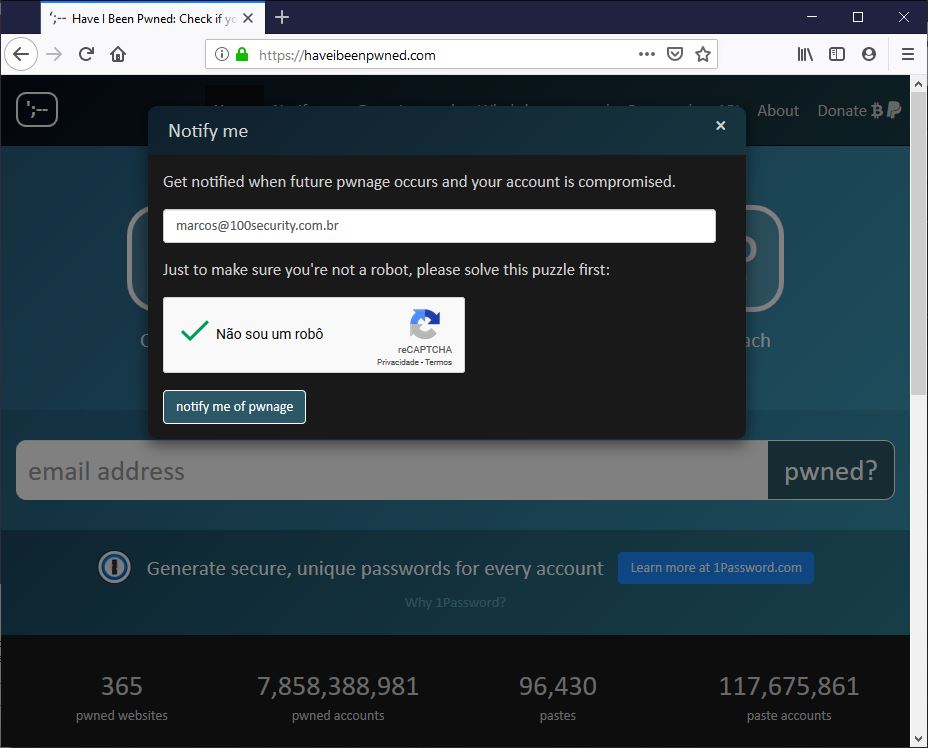928x748 pixels.
Task: Click the 117,675,861 paste accounts figure
Action: [x=789, y=686]
